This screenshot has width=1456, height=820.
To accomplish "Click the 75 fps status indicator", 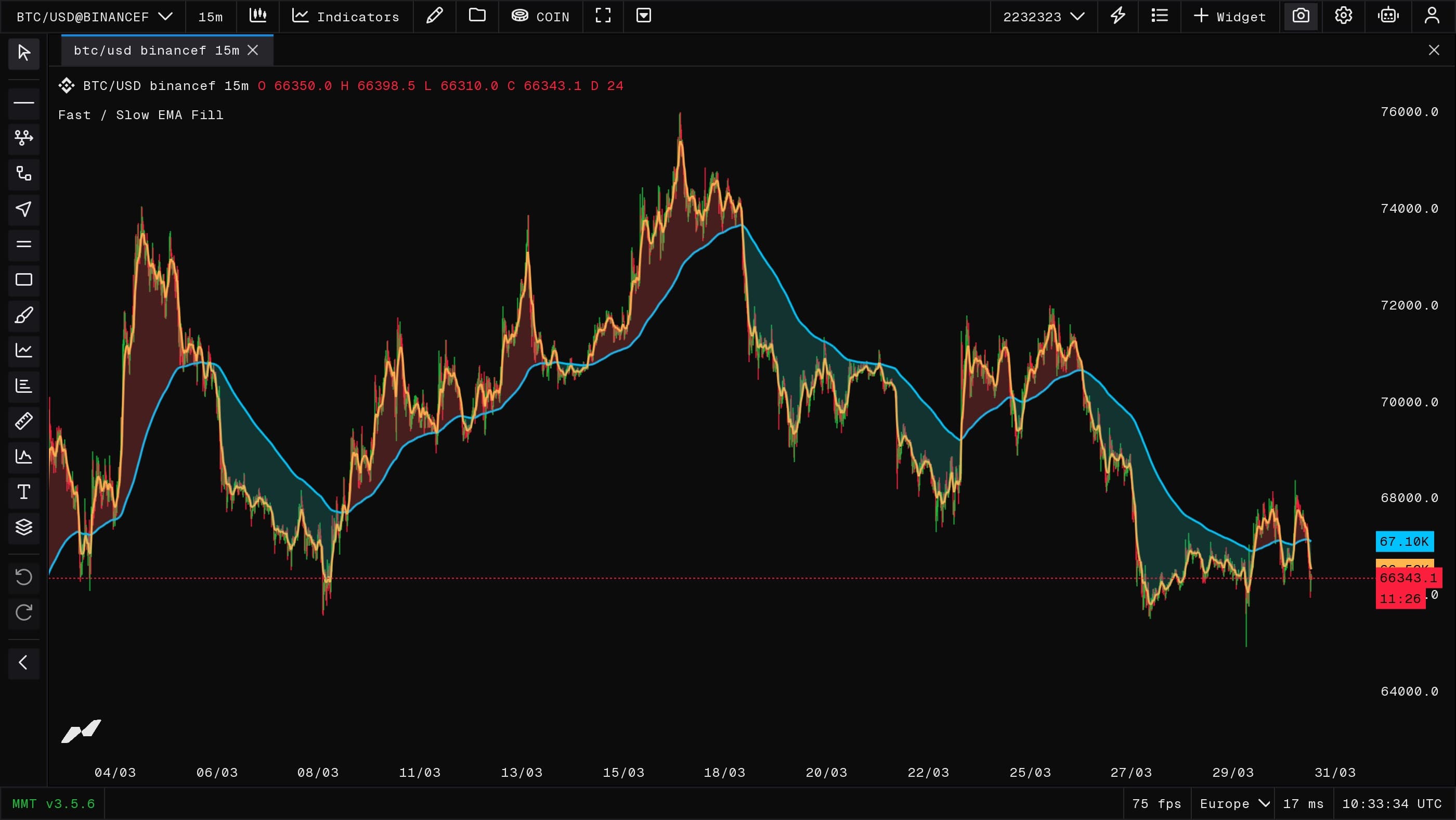I will [x=1157, y=803].
